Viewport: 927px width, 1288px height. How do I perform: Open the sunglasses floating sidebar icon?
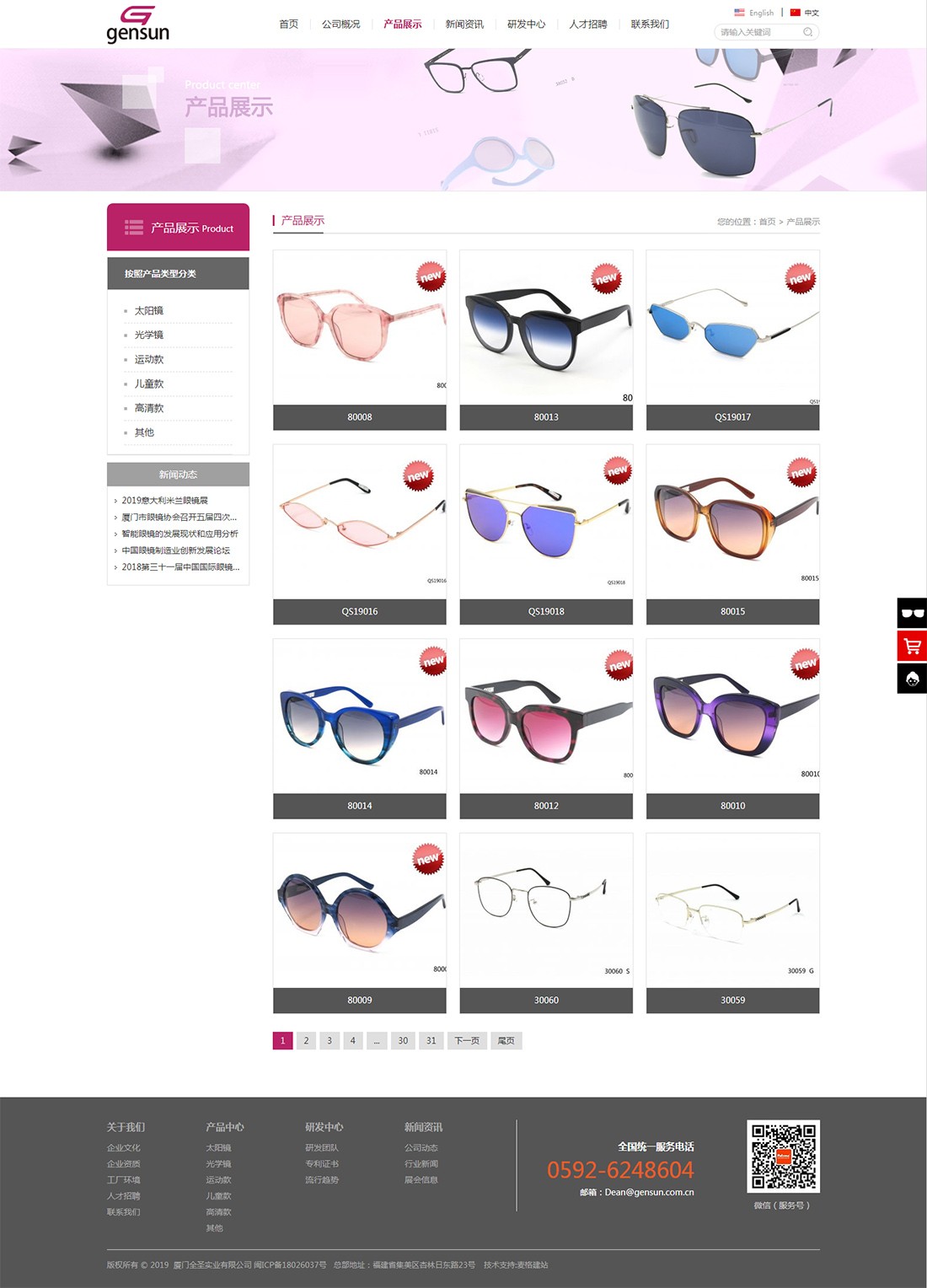(912, 613)
